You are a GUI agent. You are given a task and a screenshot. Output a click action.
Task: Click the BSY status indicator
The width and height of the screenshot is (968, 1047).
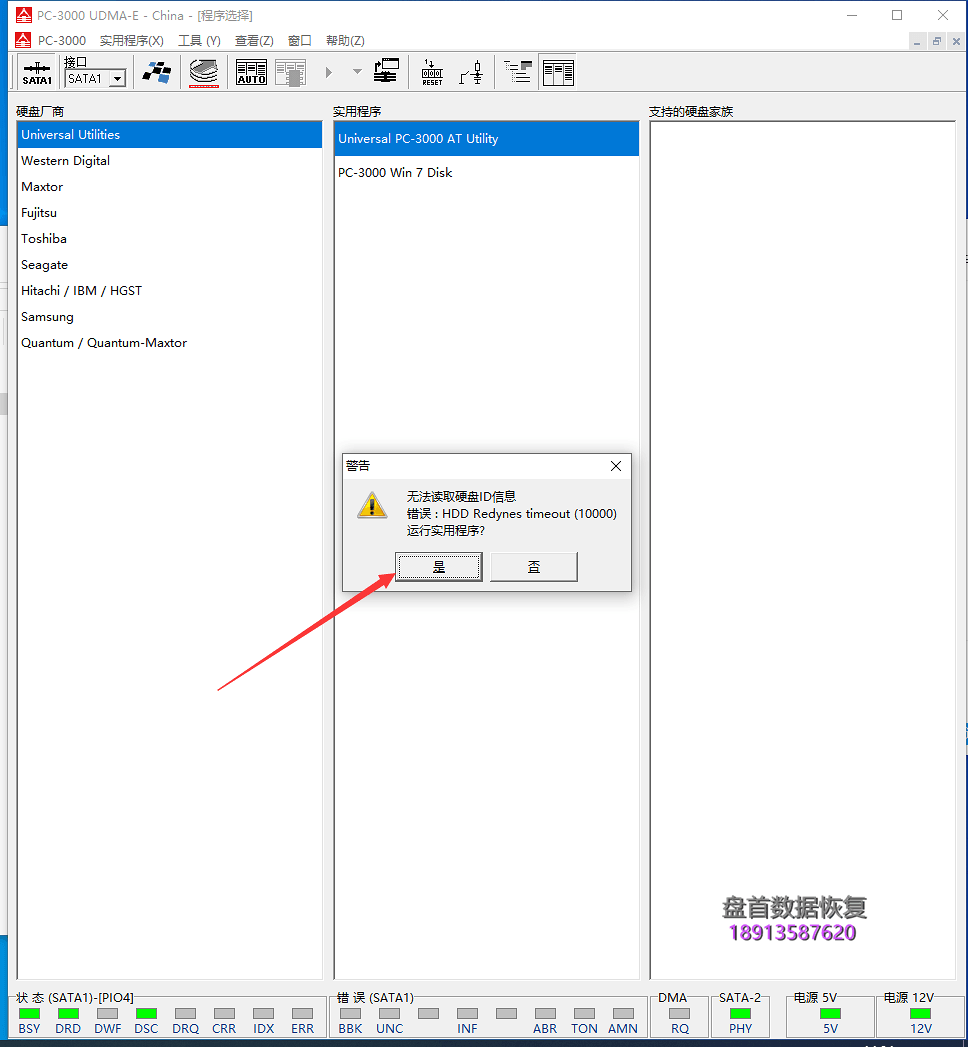coord(29,1021)
